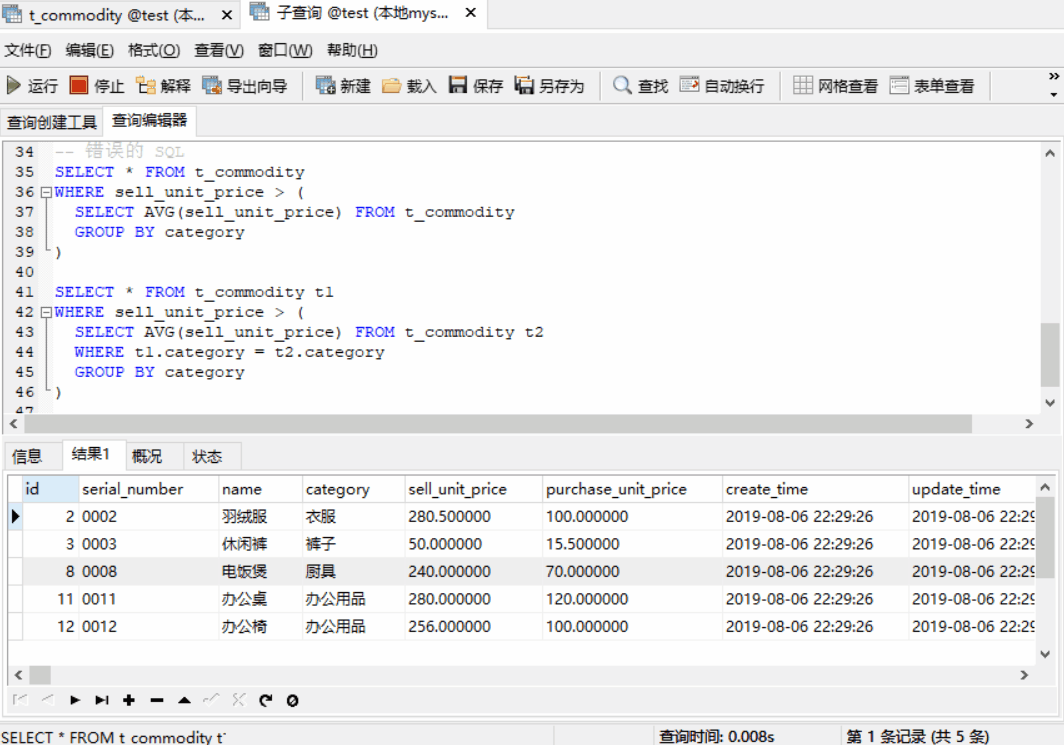Switch to the 概况 tab
The height and width of the screenshot is (745, 1064).
point(148,455)
